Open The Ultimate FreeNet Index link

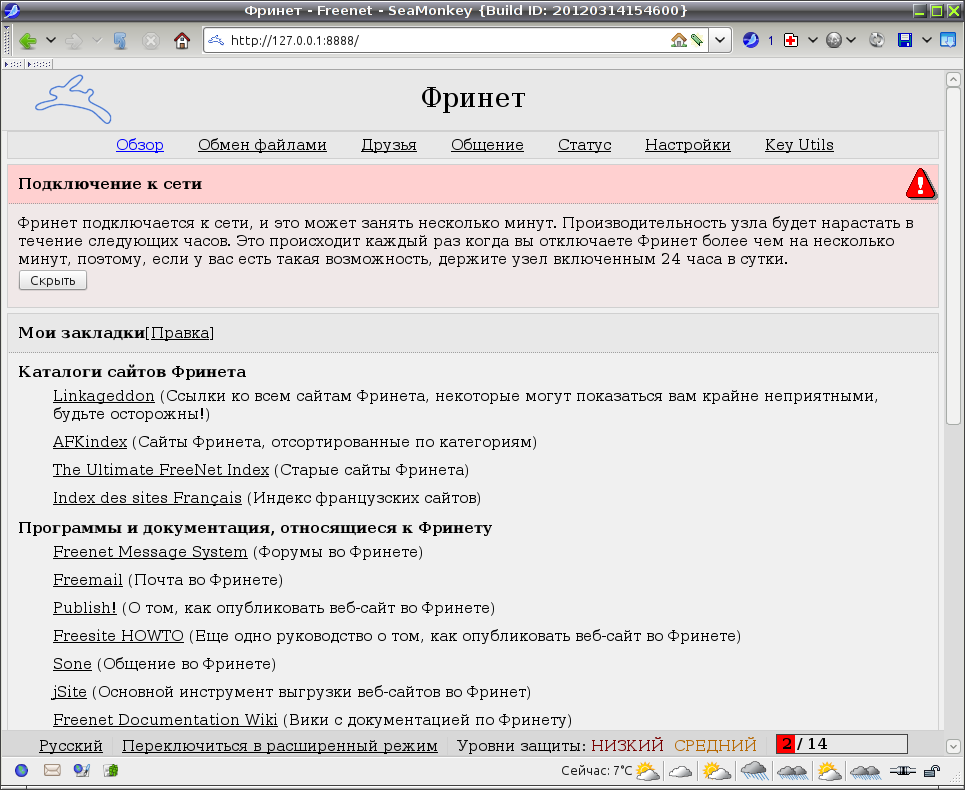[x=161, y=469]
